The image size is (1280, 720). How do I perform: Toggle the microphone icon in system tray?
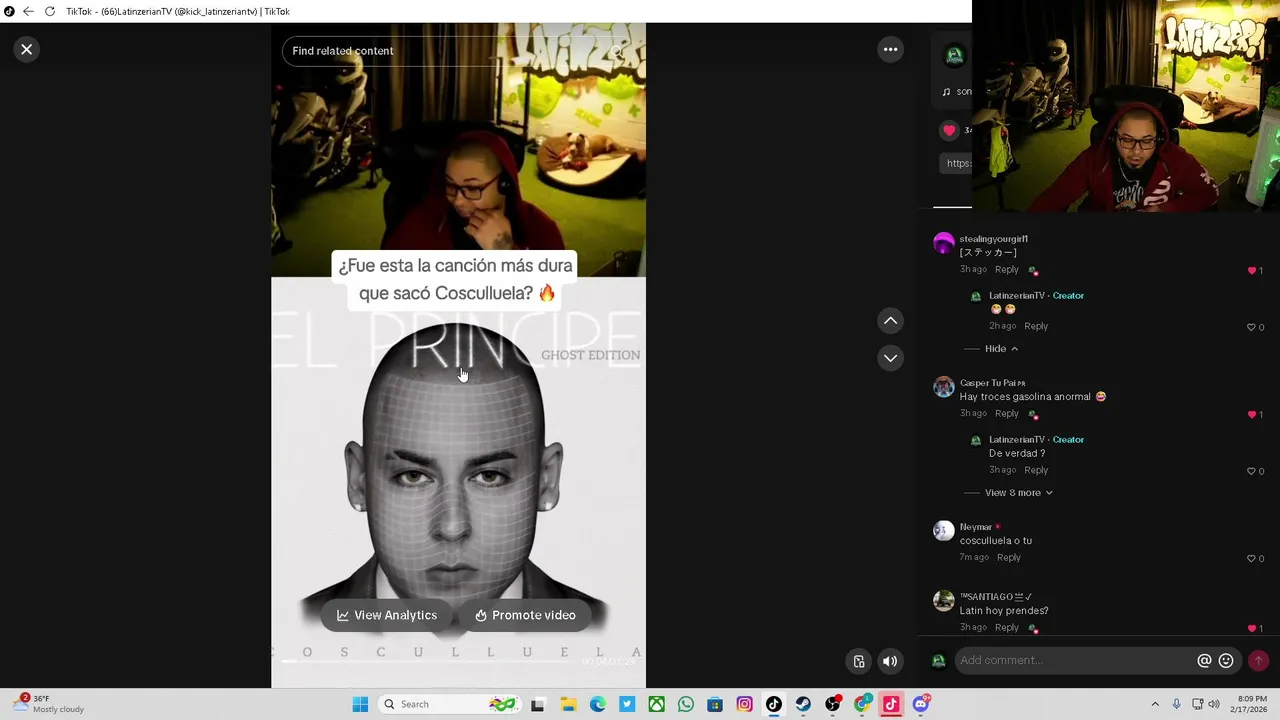(x=1176, y=704)
